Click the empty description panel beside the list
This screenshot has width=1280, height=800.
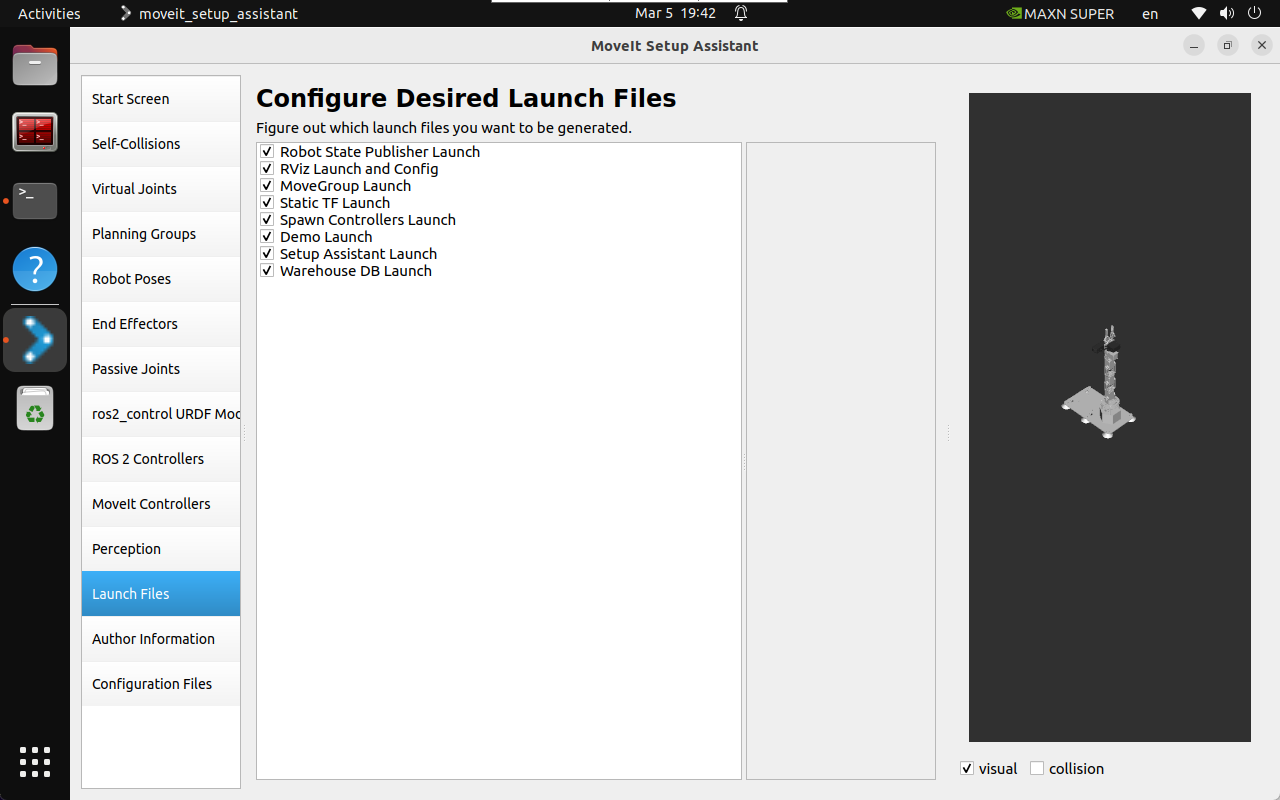click(841, 461)
